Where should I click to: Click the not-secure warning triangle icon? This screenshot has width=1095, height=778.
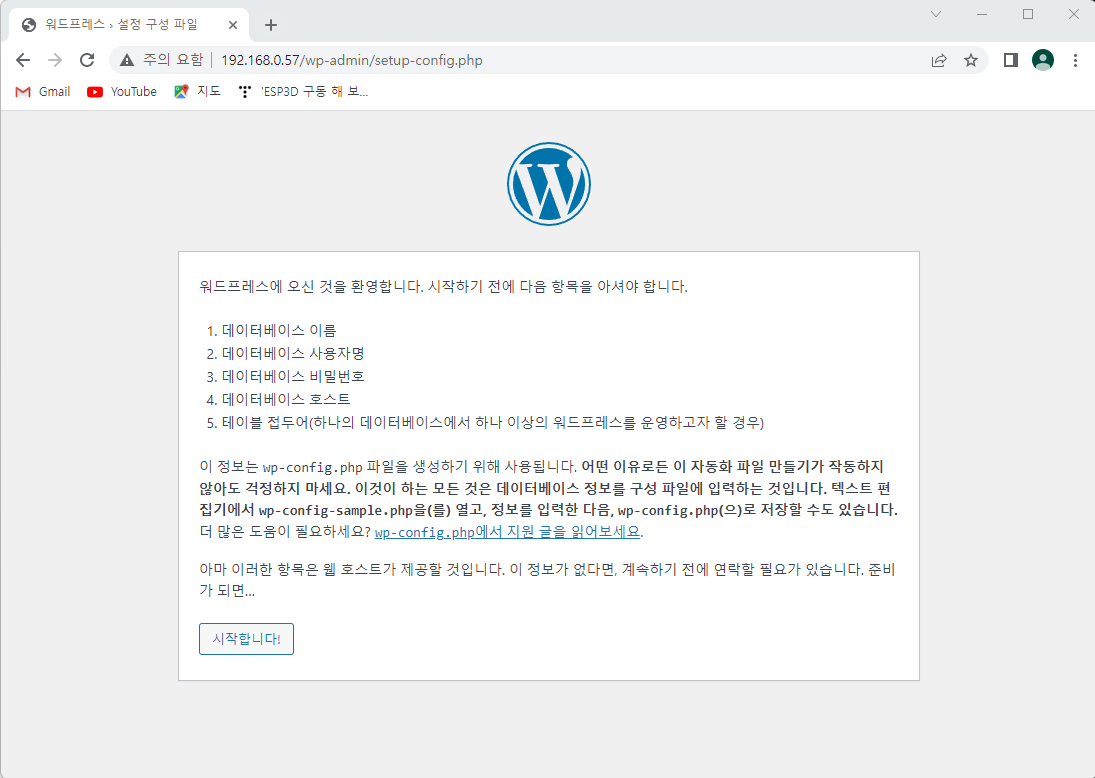click(x=126, y=60)
